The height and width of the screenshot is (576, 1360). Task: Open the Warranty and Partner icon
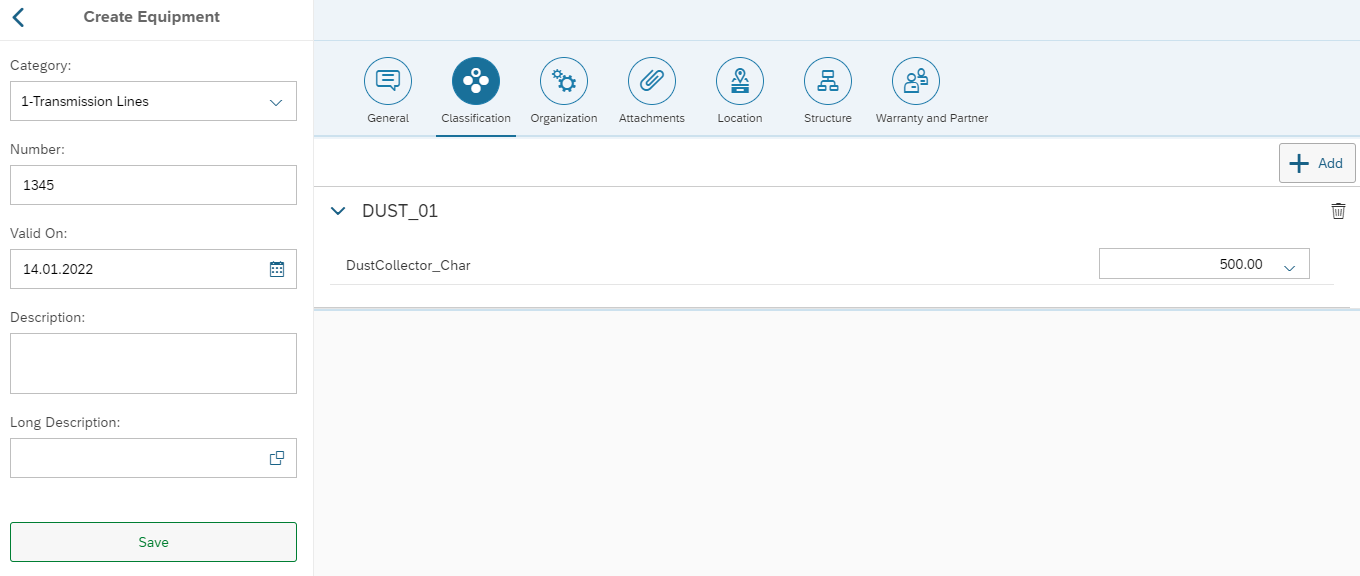pyautogui.click(x=916, y=81)
